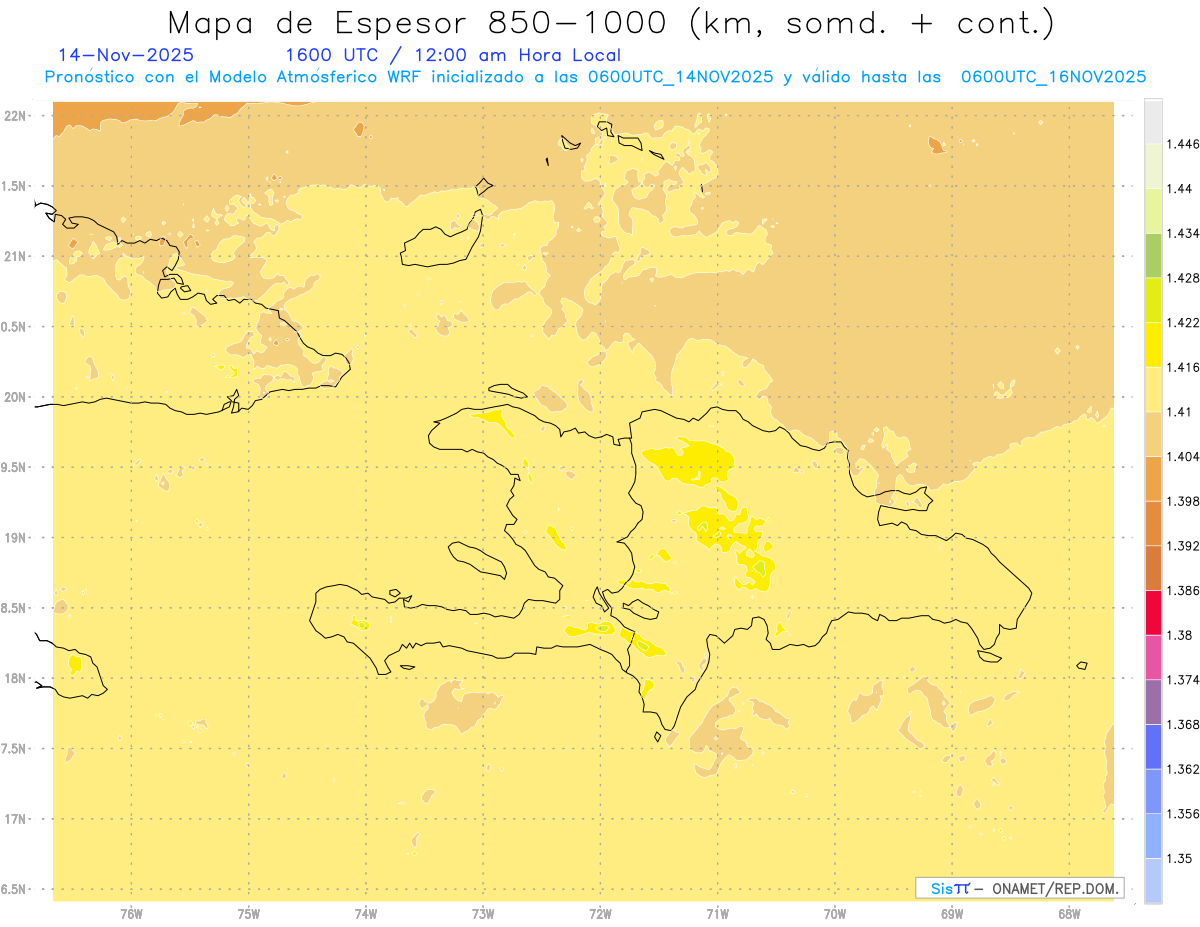Click the longitude axis label "75W"
This screenshot has width=1200, height=927.
tap(249, 914)
